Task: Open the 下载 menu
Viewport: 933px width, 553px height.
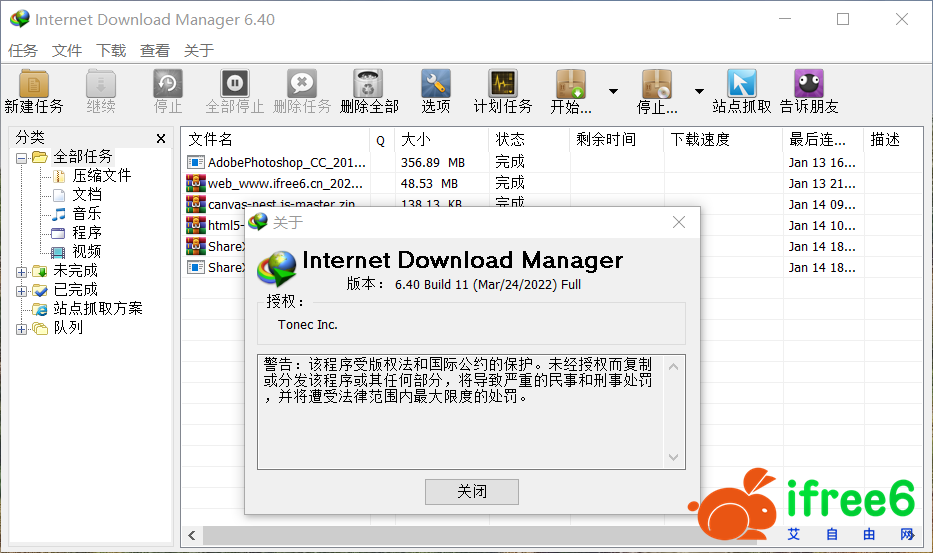Action: 111,51
